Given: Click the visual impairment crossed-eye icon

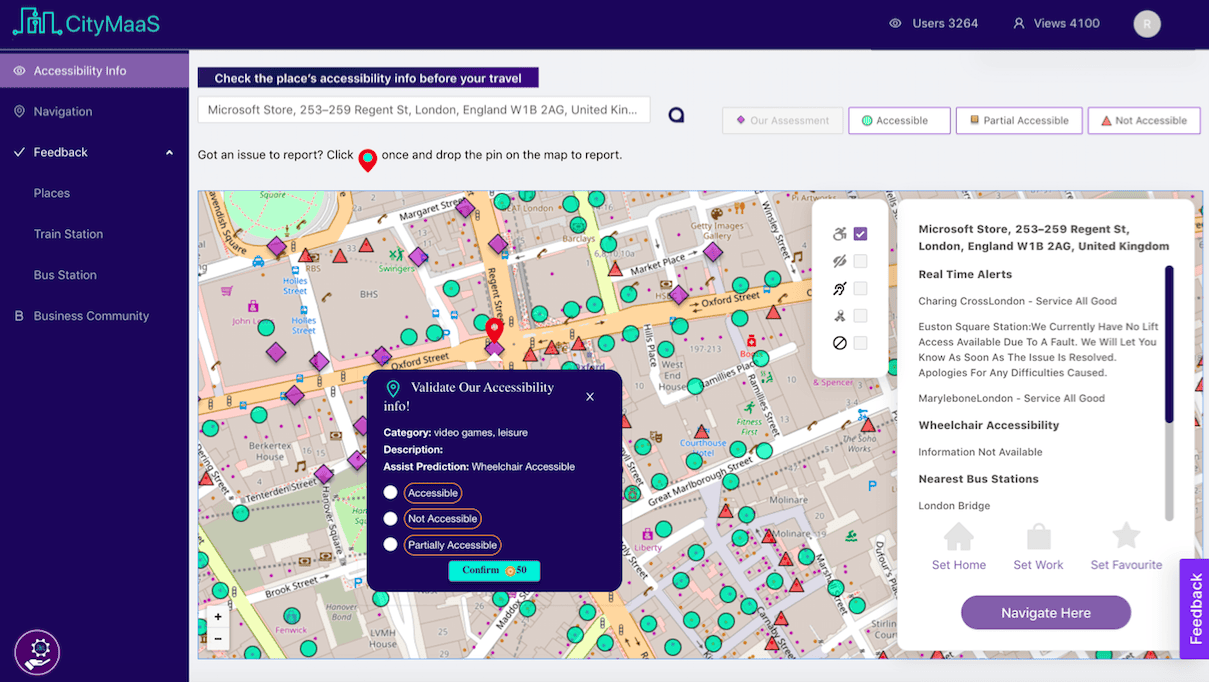Looking at the screenshot, I should point(839,261).
